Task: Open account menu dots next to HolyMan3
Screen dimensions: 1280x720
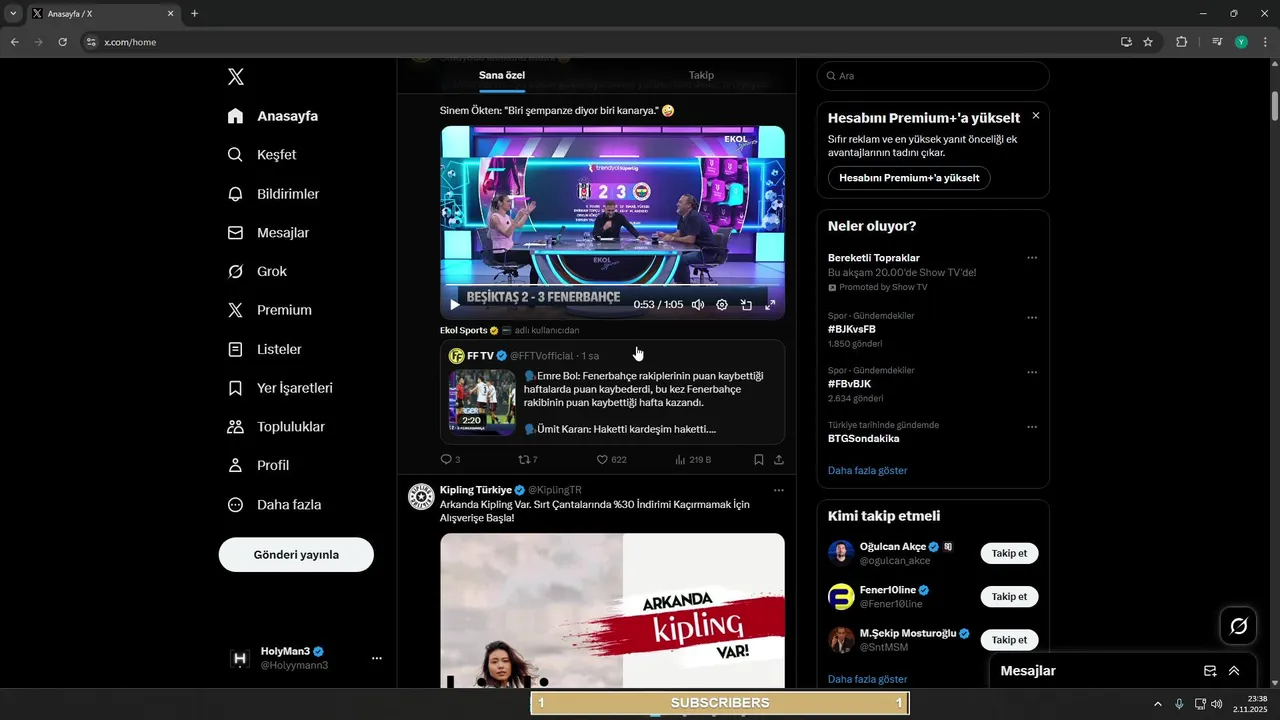Action: click(377, 658)
